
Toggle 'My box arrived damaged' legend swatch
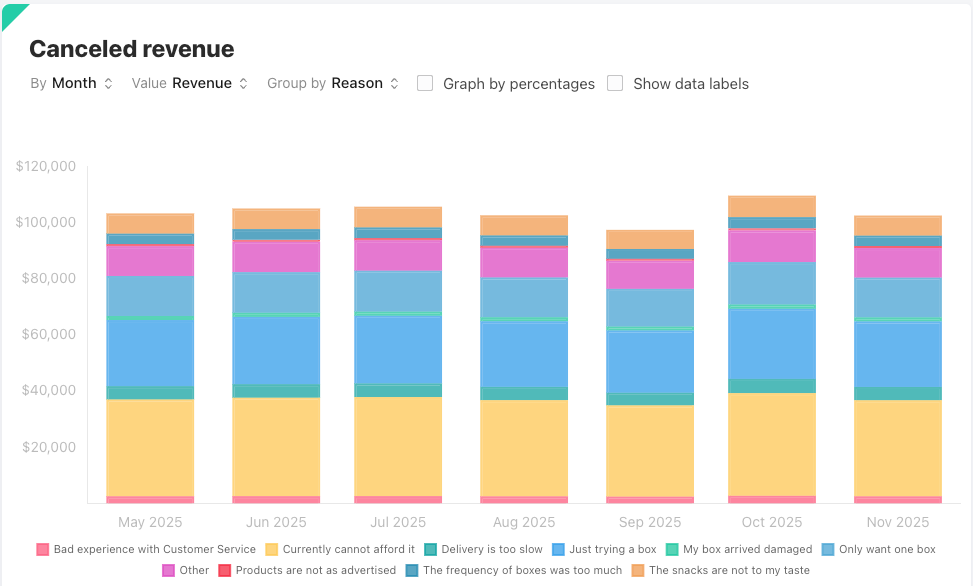pyautogui.click(x=673, y=549)
